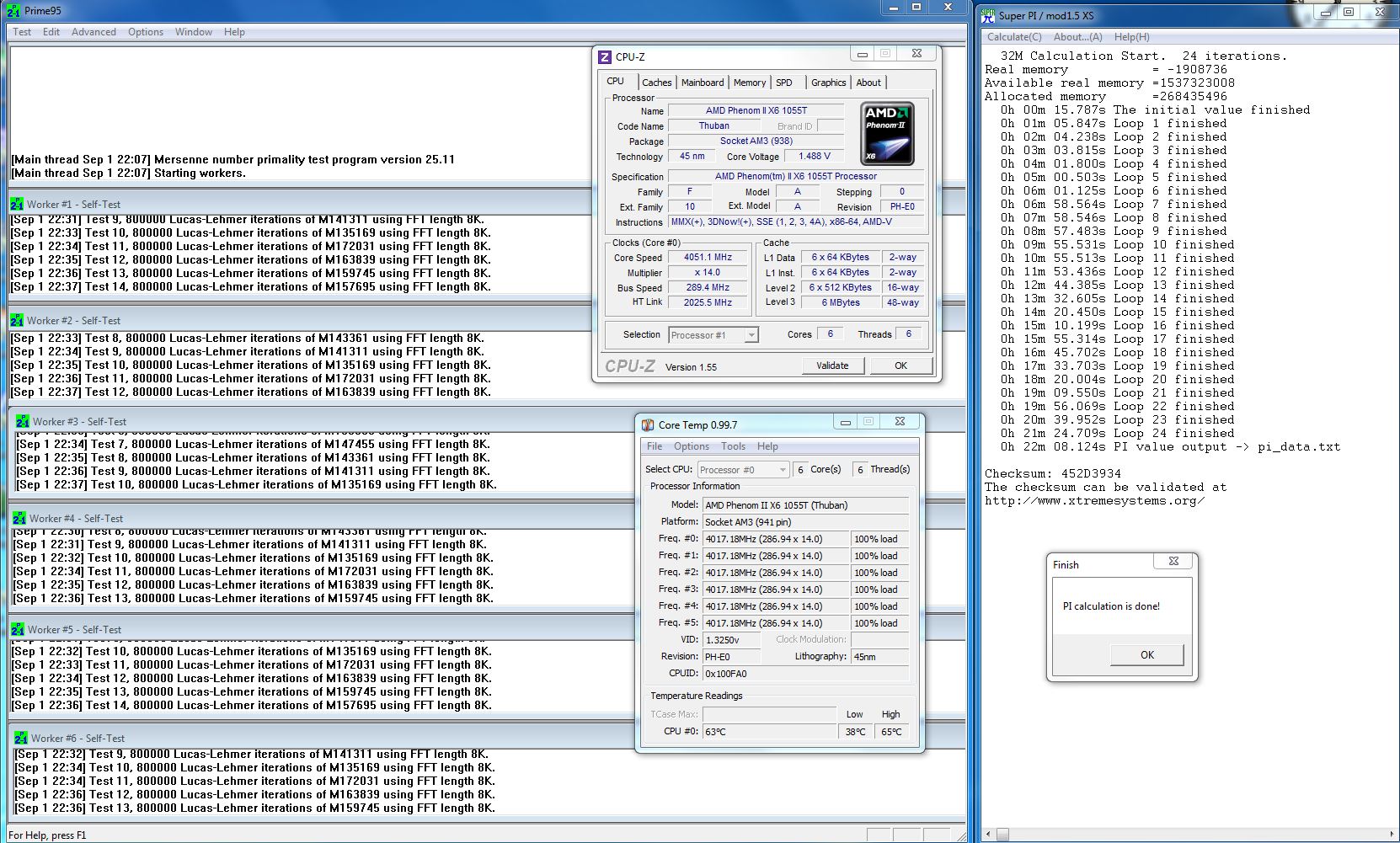
Task: Click the Super PI title bar icon
Action: pos(988,15)
